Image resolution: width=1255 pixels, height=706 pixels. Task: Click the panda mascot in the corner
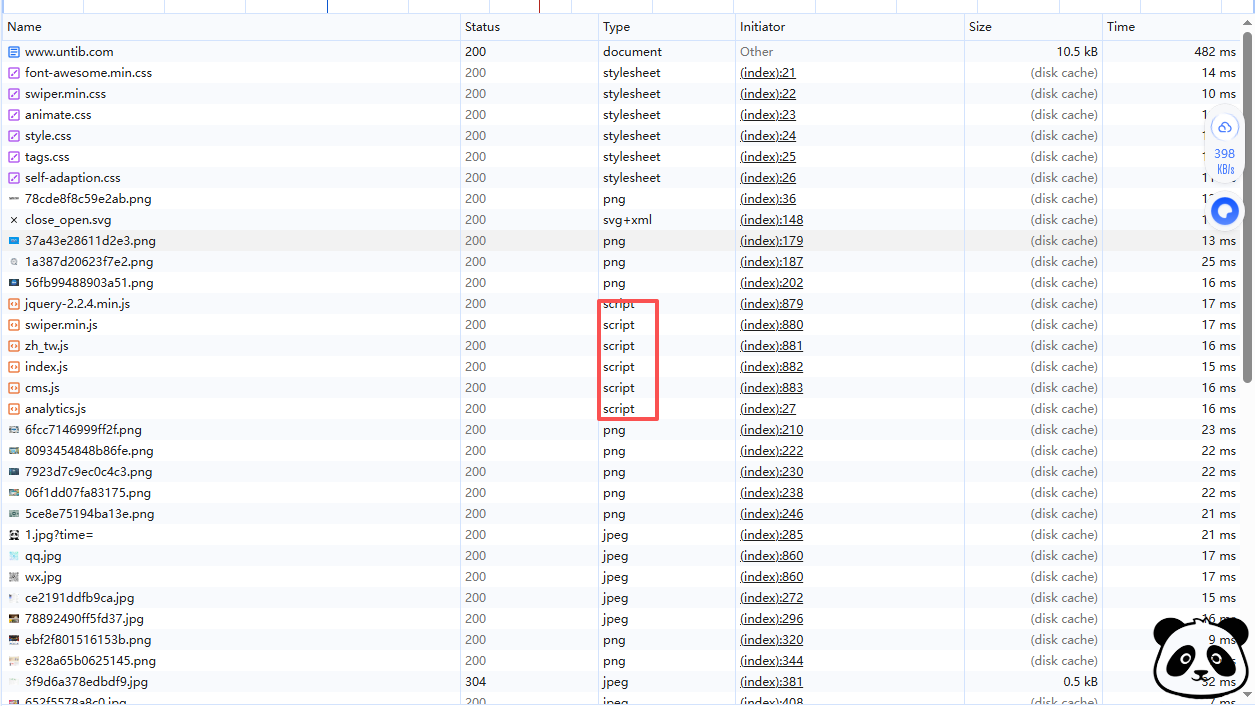click(1200, 657)
